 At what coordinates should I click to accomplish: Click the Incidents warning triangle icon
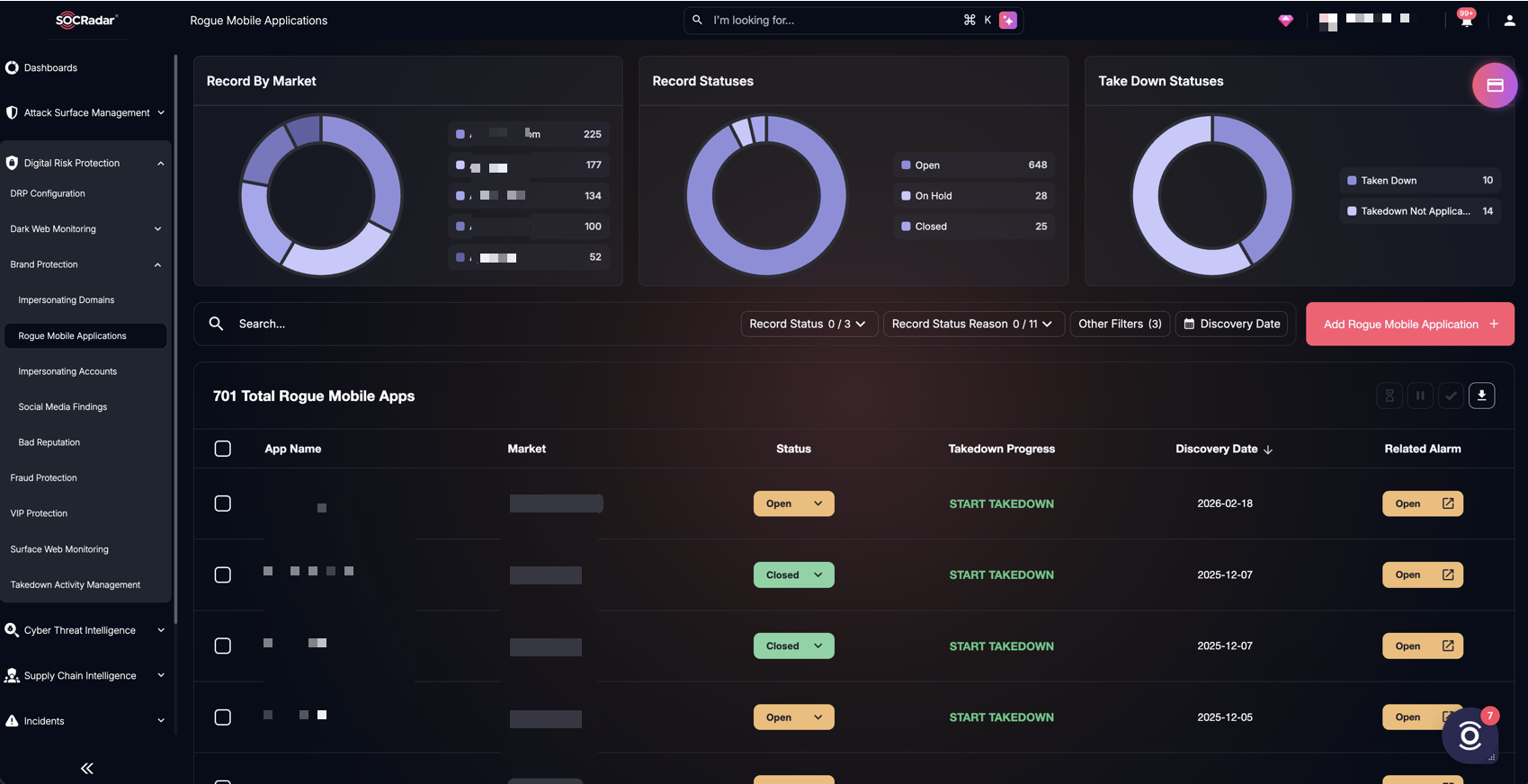pos(12,721)
